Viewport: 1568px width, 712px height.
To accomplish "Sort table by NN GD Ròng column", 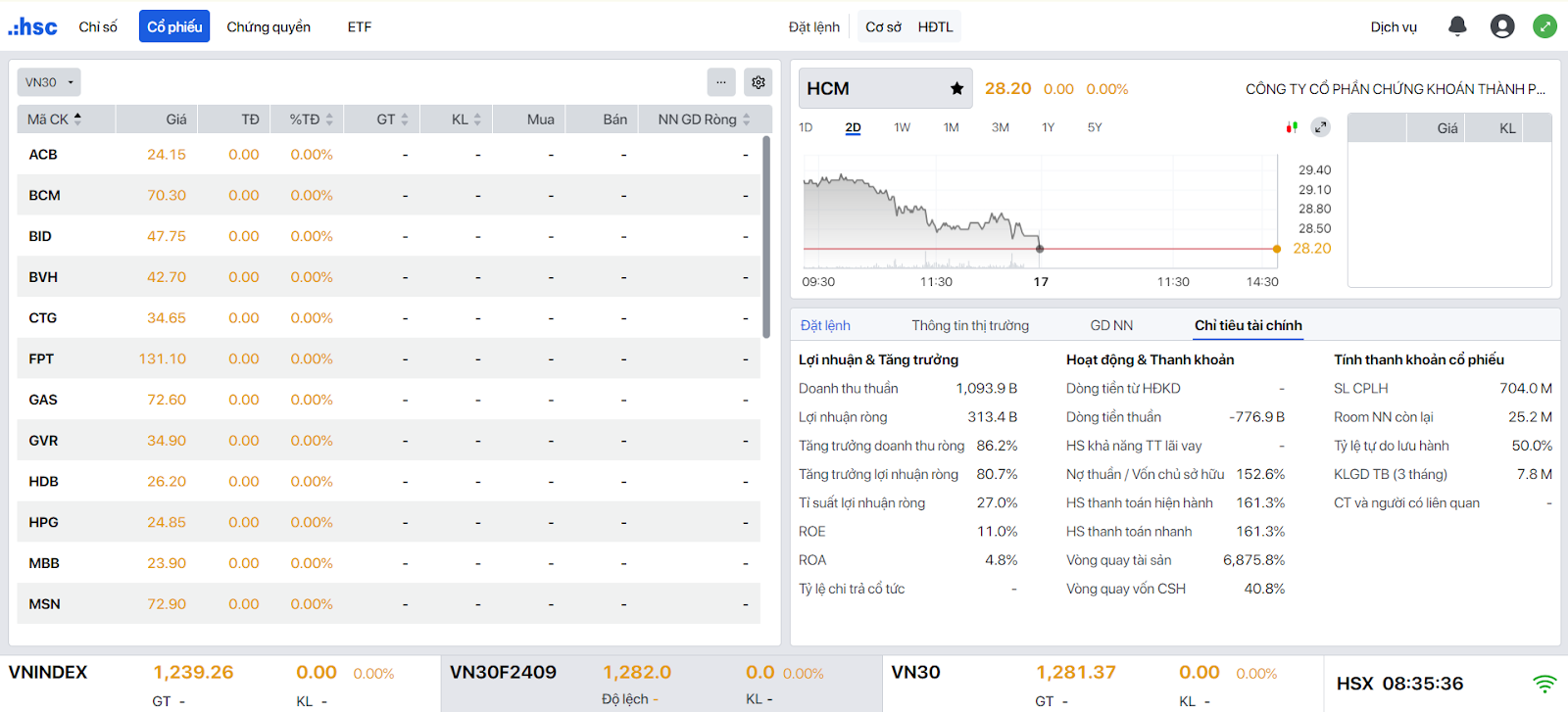I will click(x=704, y=119).
